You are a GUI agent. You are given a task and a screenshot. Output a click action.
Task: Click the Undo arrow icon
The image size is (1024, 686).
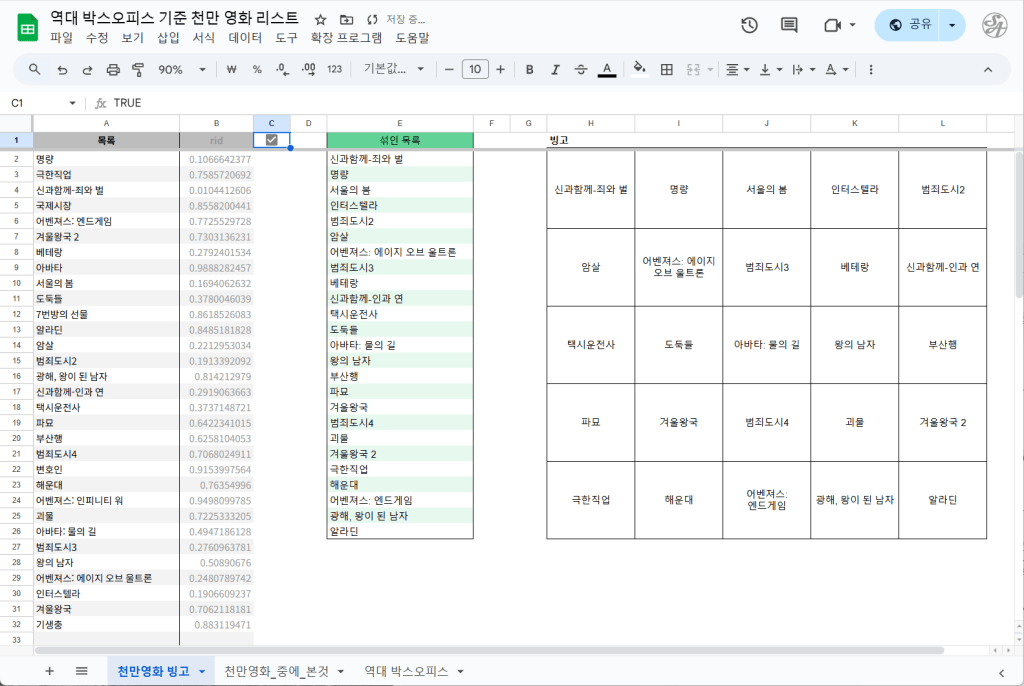point(62,70)
